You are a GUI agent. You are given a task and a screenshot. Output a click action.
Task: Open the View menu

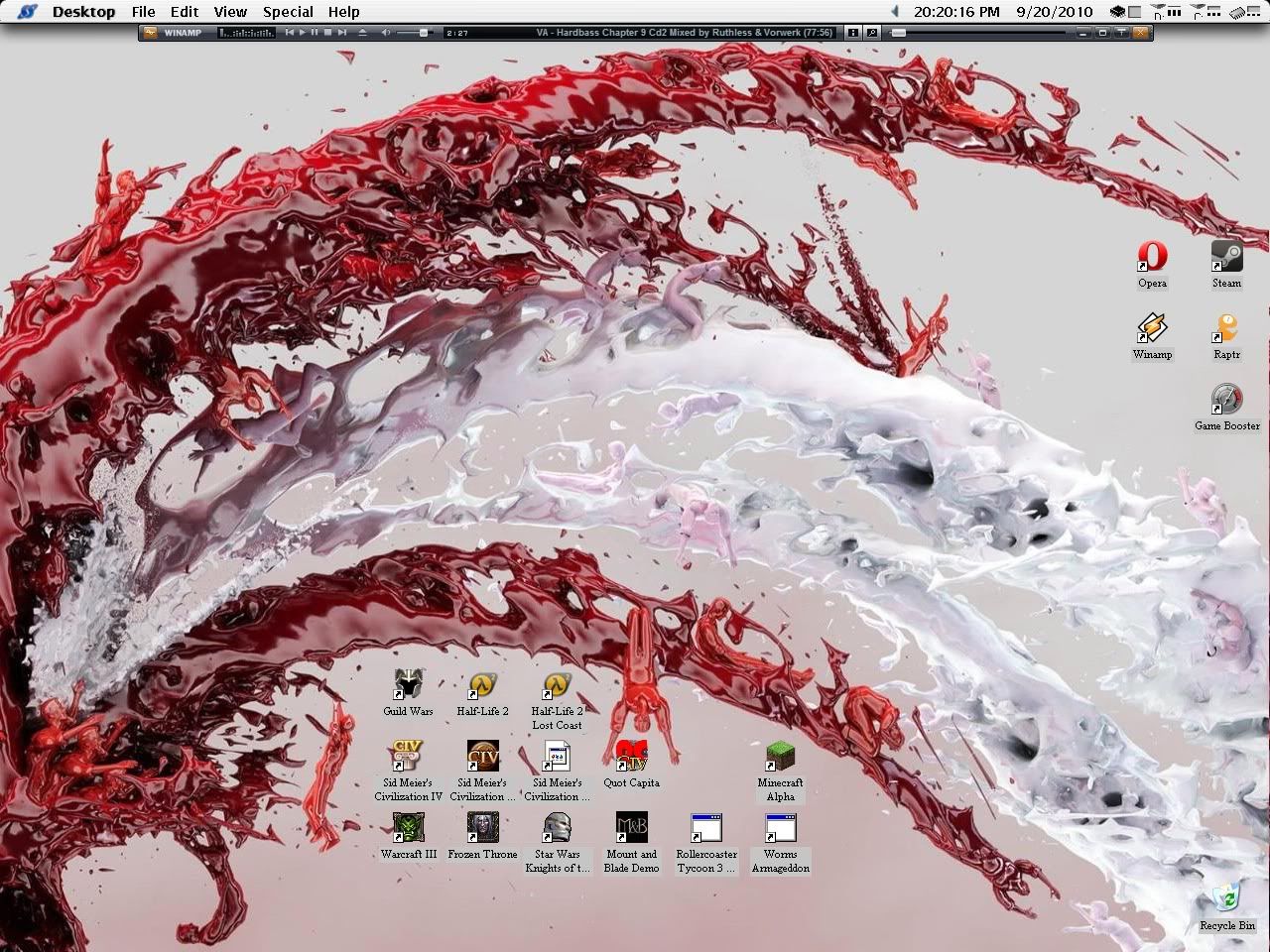click(x=230, y=12)
